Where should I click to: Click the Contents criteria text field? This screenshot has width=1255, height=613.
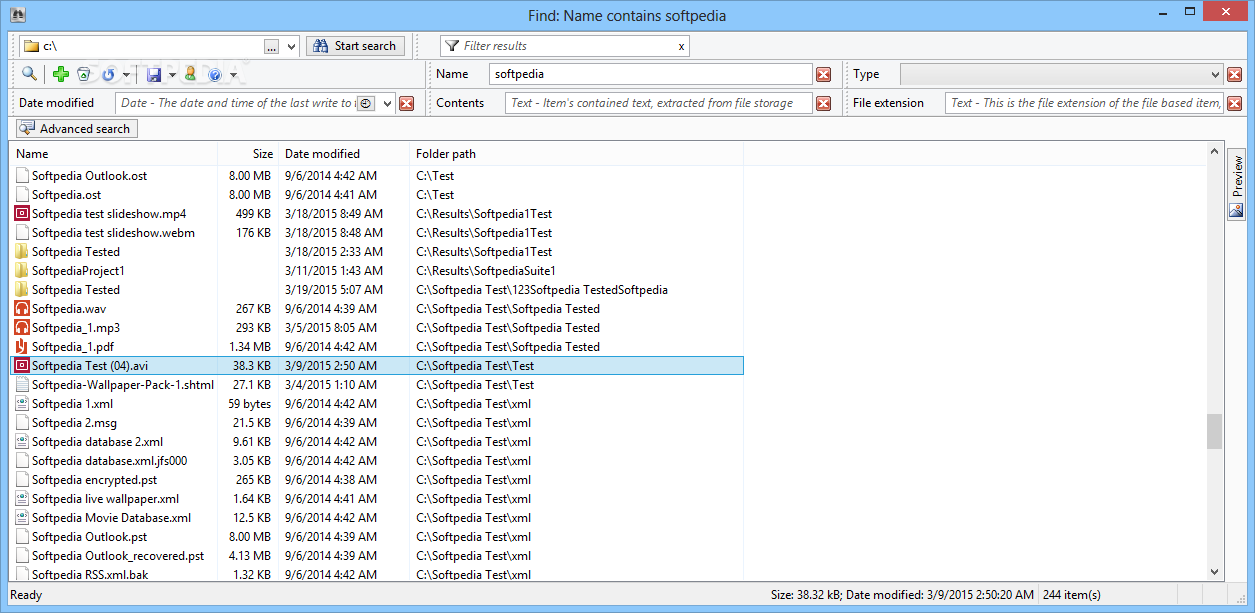click(659, 103)
